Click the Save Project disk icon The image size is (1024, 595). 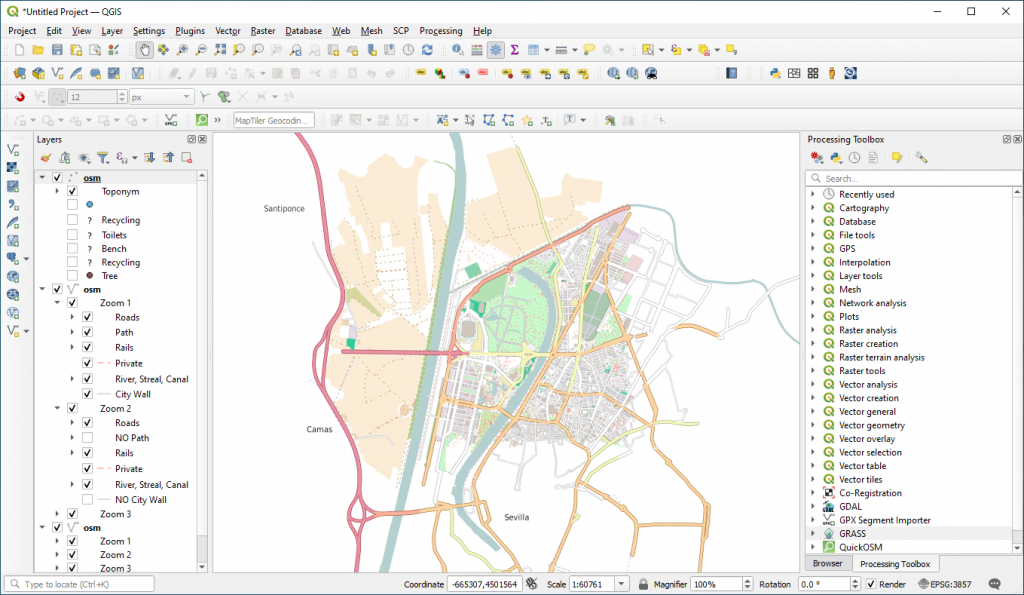point(57,50)
